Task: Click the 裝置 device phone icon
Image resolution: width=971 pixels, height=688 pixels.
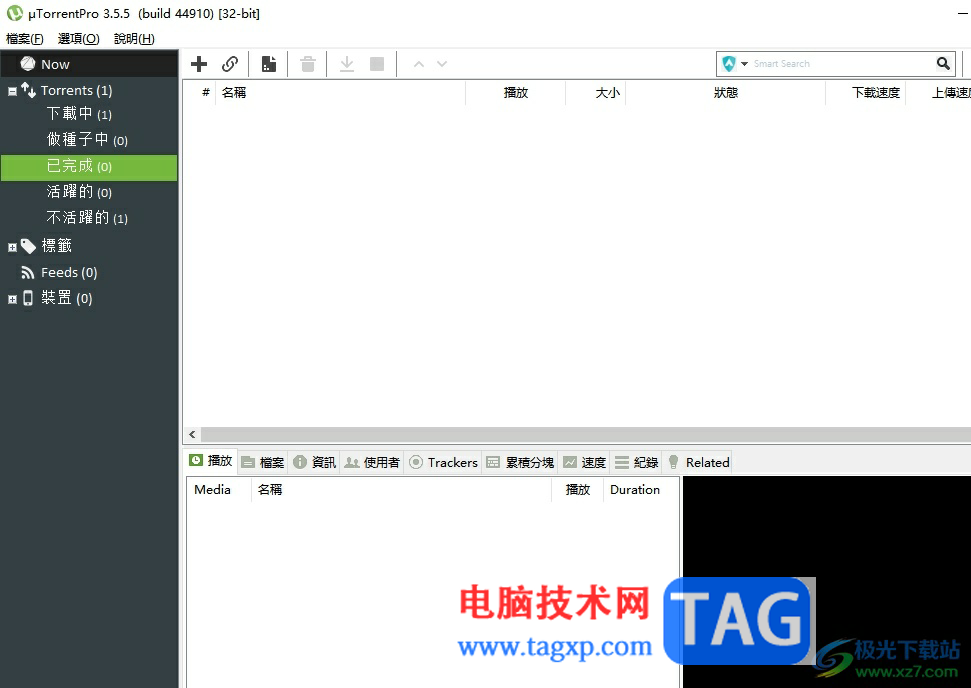Action: (x=28, y=298)
